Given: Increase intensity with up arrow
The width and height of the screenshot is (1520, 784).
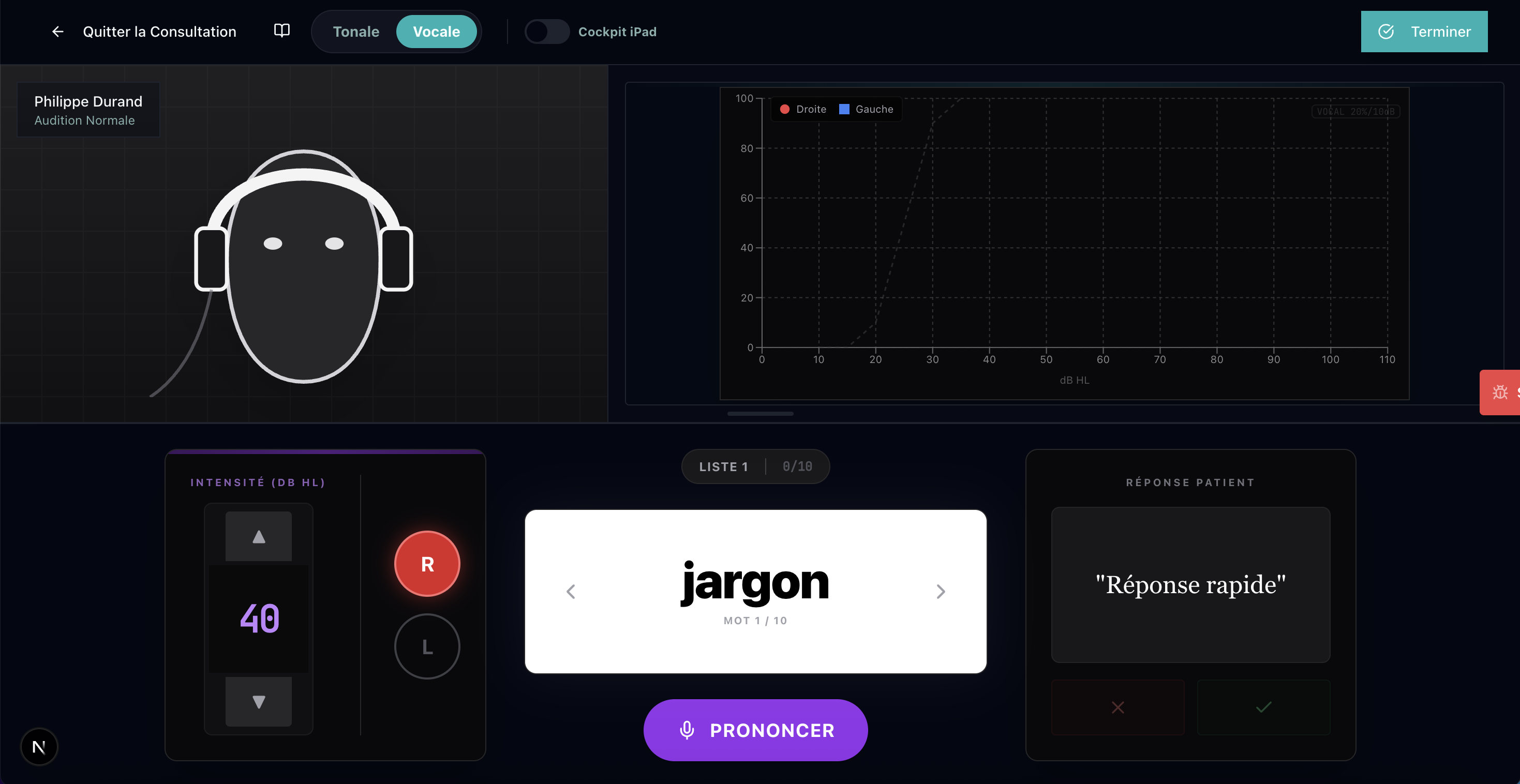Looking at the screenshot, I should tap(259, 536).
